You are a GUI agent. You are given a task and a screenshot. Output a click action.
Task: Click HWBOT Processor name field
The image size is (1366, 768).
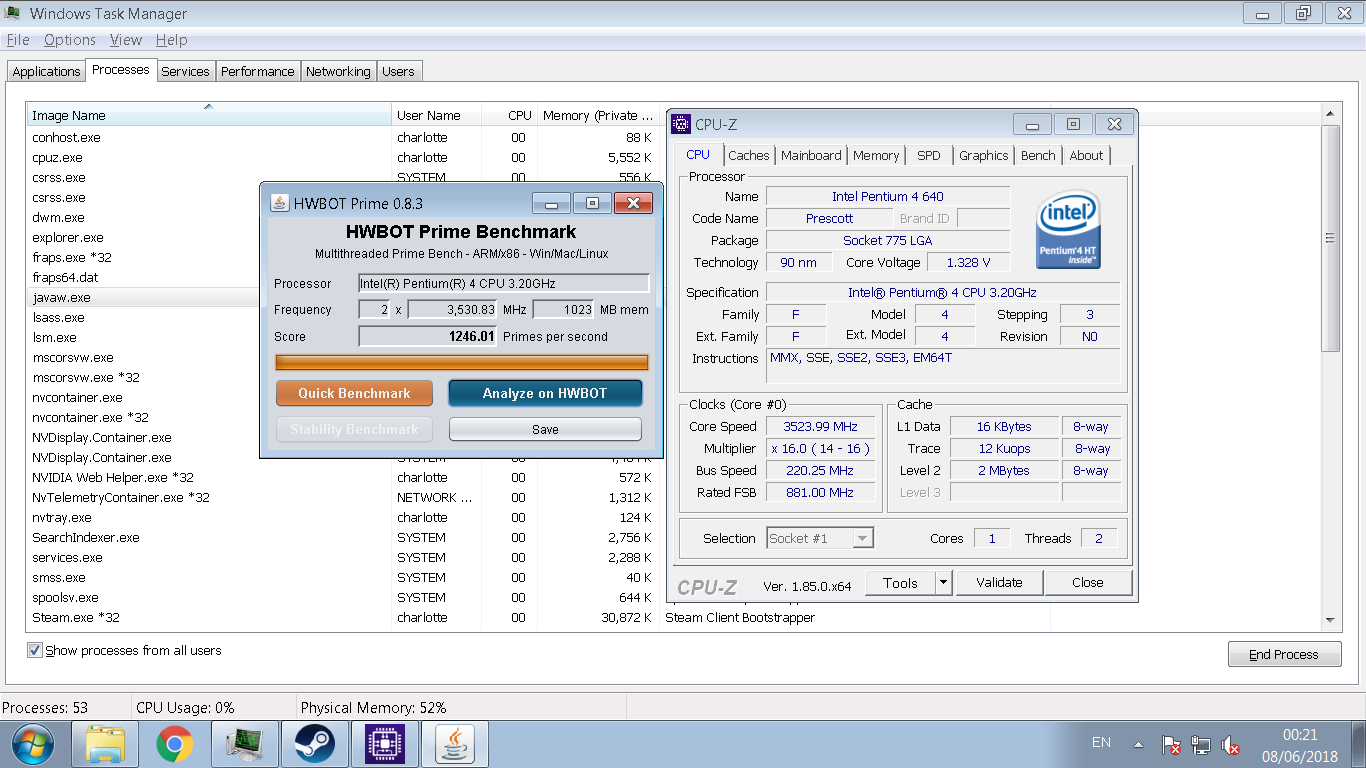pyautogui.click(x=504, y=284)
